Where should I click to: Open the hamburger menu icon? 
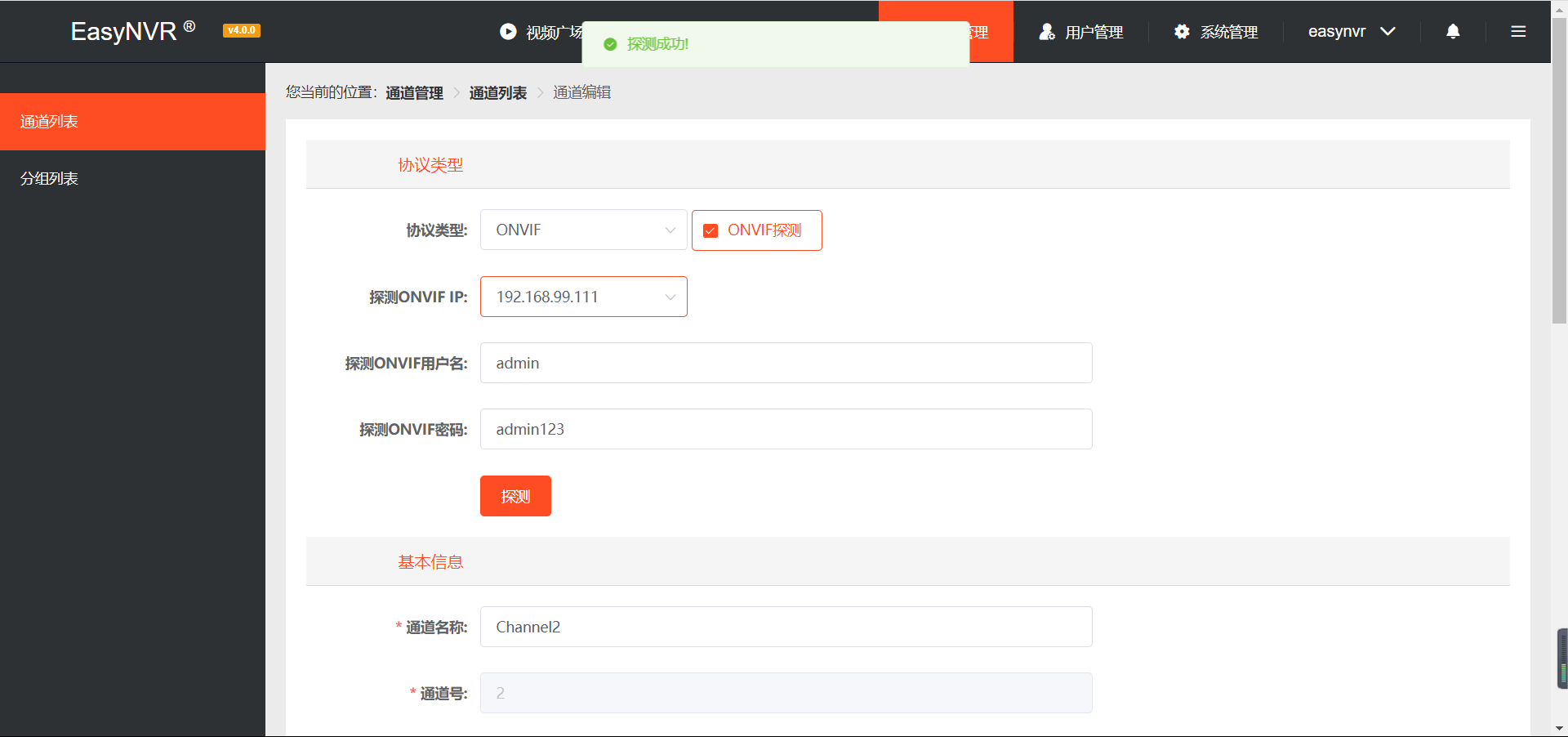point(1518,31)
